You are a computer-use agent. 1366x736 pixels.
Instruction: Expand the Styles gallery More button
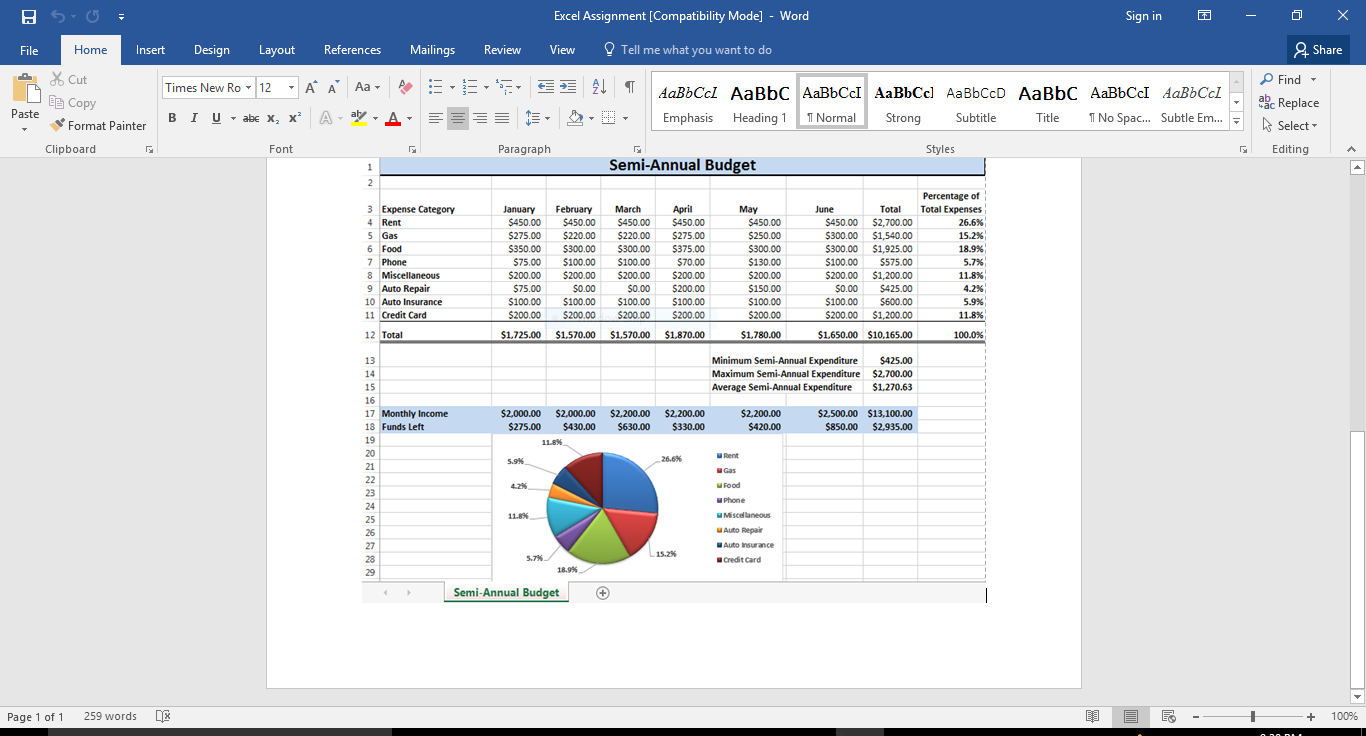click(x=1236, y=121)
